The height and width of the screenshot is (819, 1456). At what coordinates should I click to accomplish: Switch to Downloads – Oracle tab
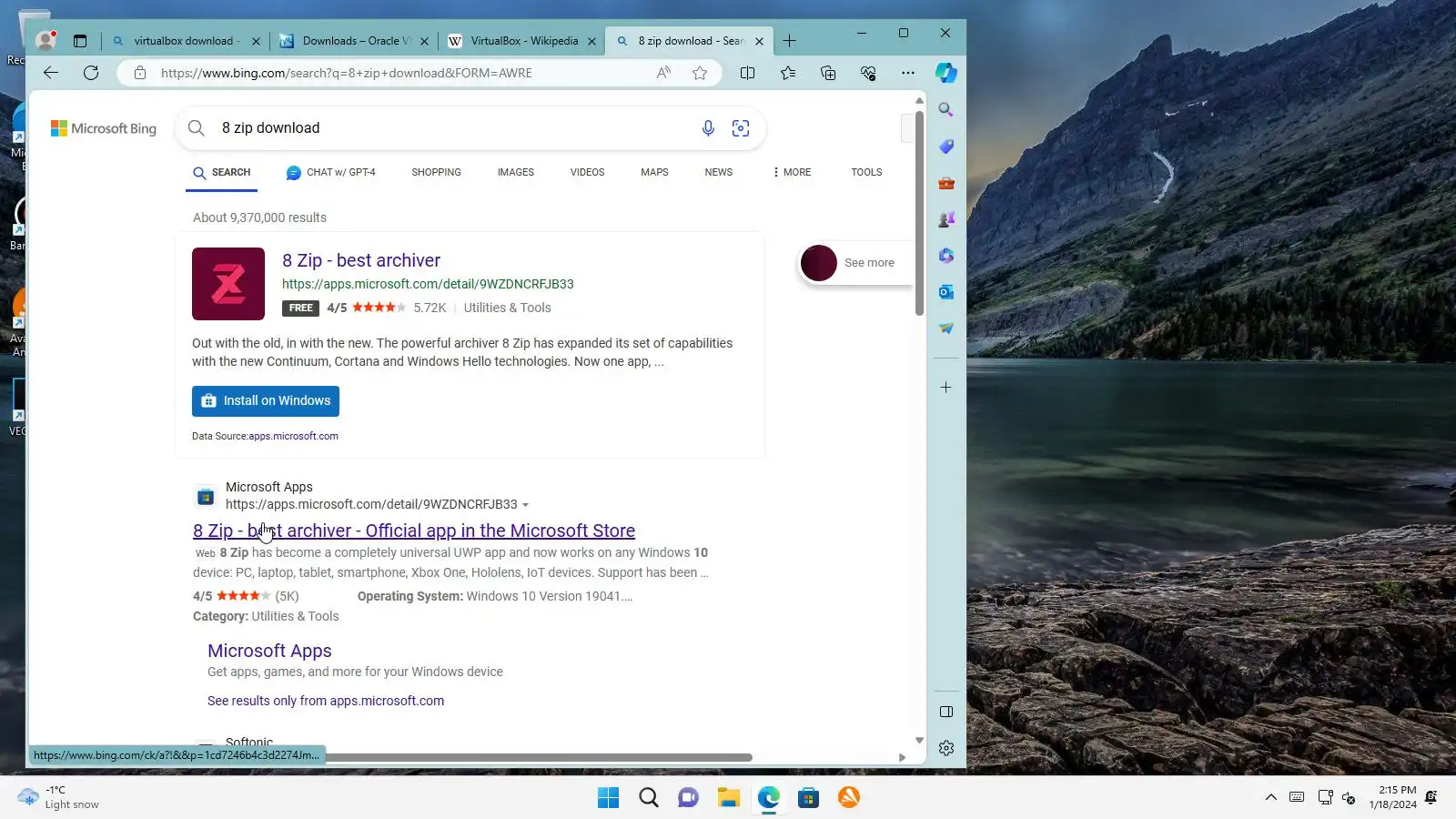(353, 41)
